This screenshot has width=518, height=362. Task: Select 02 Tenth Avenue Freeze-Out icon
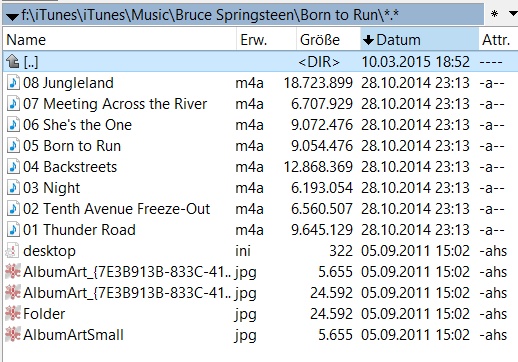pos(13,209)
